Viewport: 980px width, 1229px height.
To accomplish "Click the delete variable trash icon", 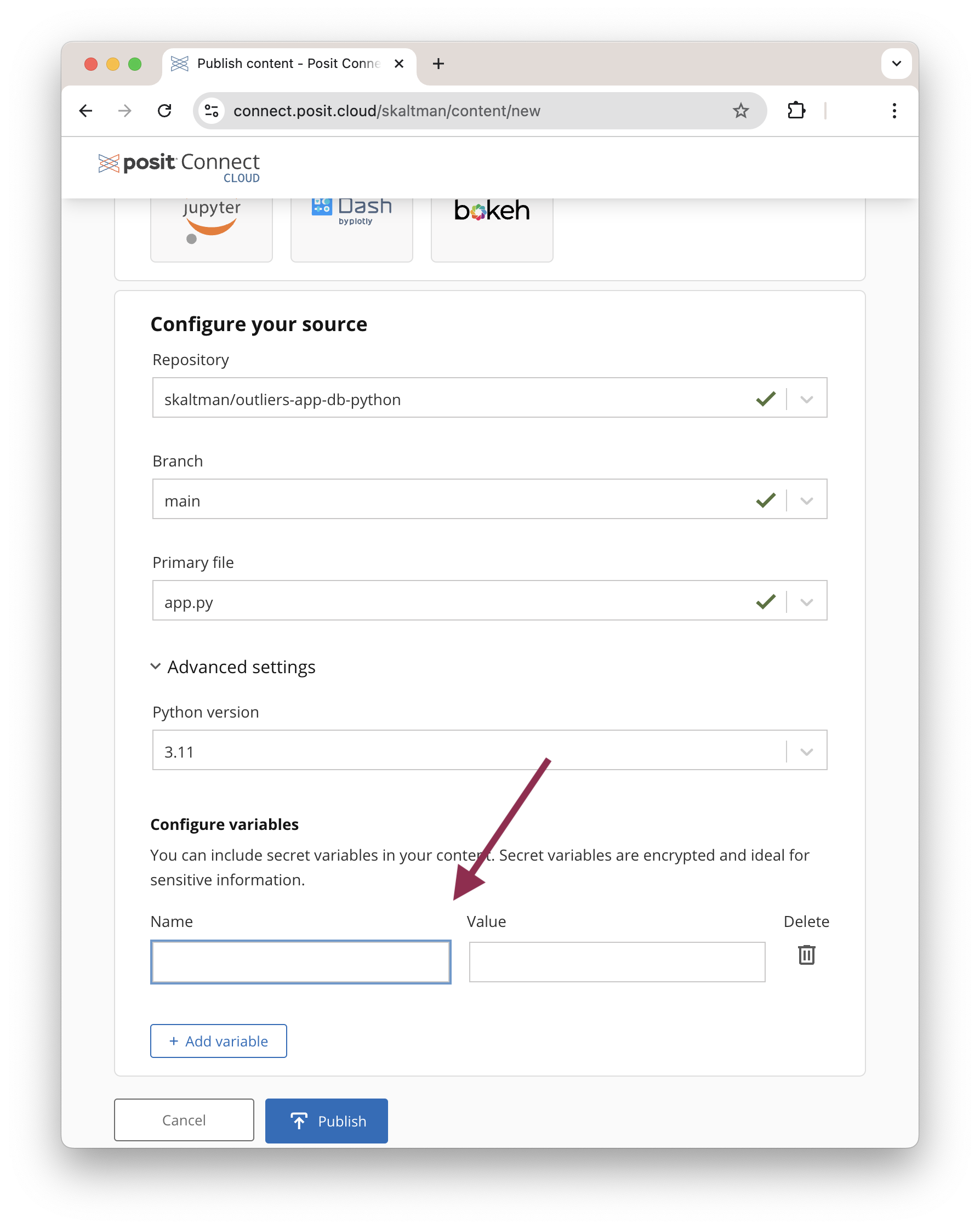I will pyautogui.click(x=806, y=955).
